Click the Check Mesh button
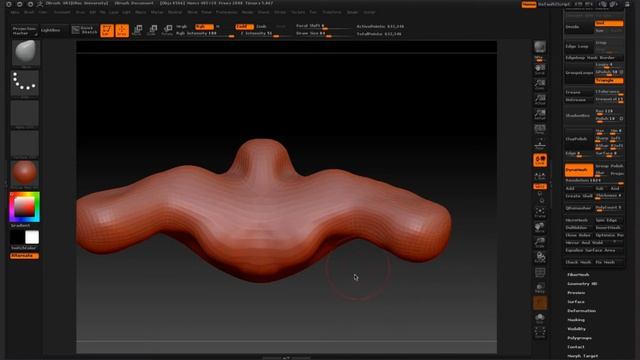640x360 pixels. click(x=579, y=262)
